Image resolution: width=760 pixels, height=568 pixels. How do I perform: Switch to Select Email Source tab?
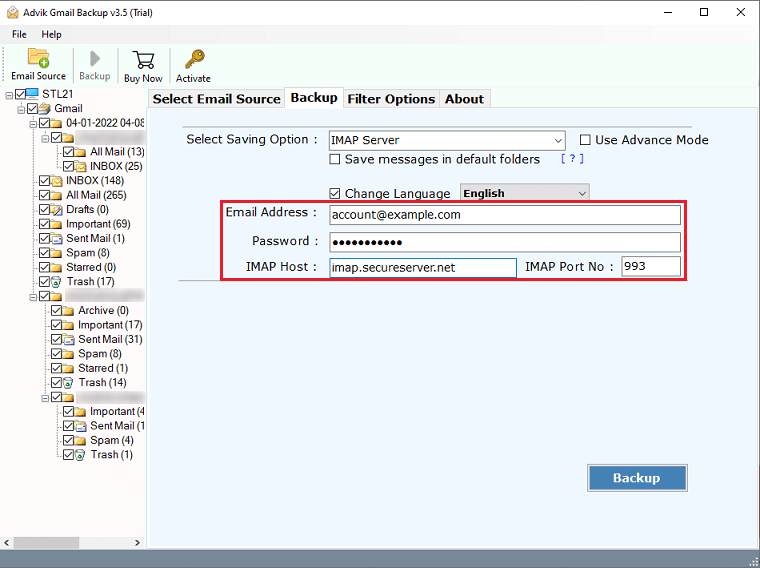pyautogui.click(x=216, y=99)
